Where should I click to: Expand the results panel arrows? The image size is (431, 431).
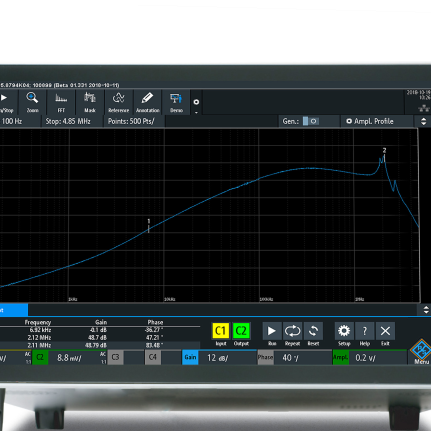426,310
